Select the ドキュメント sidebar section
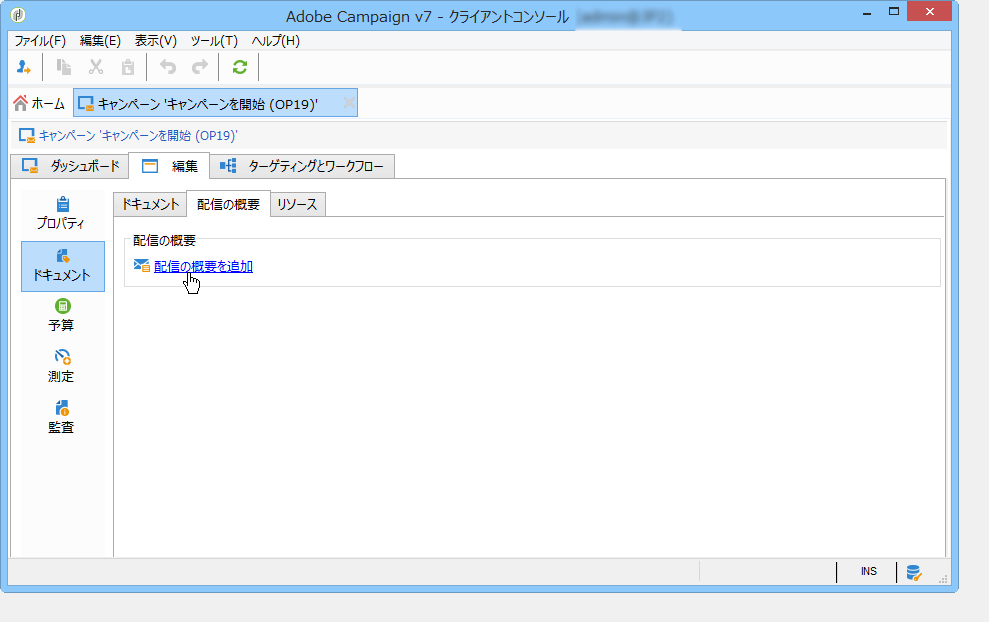 62,266
